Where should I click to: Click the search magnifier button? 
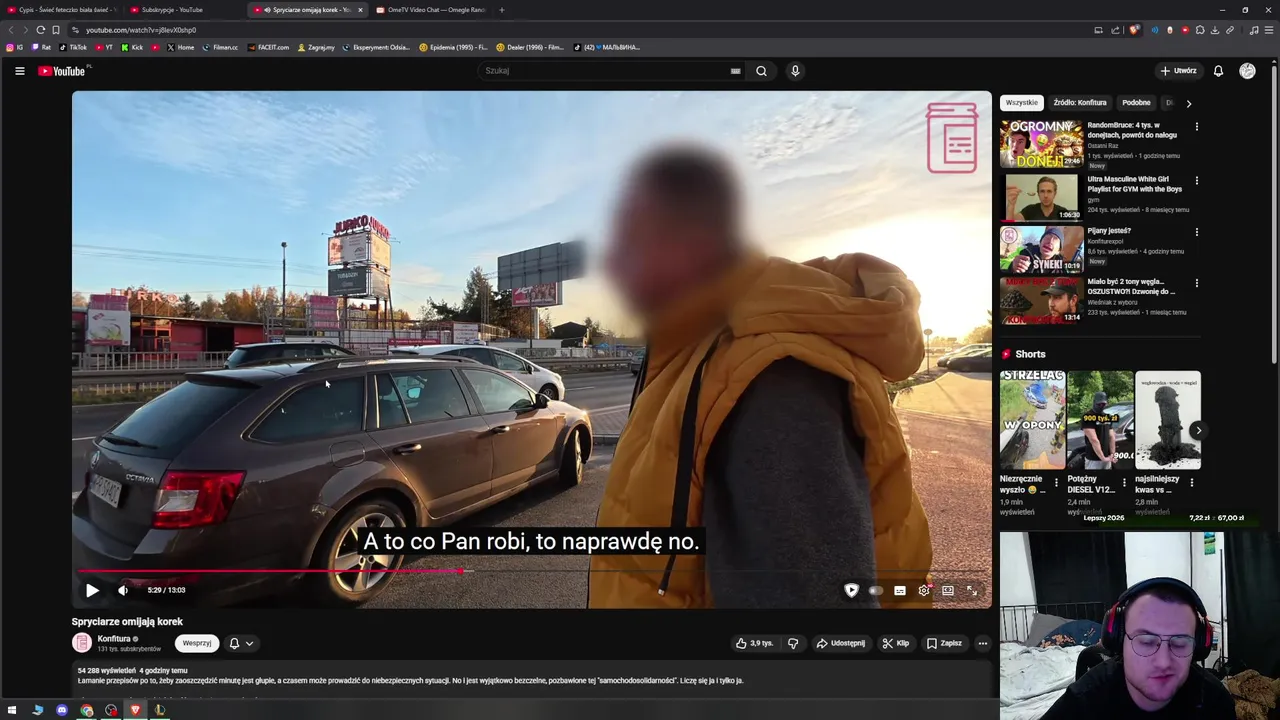pyautogui.click(x=761, y=71)
